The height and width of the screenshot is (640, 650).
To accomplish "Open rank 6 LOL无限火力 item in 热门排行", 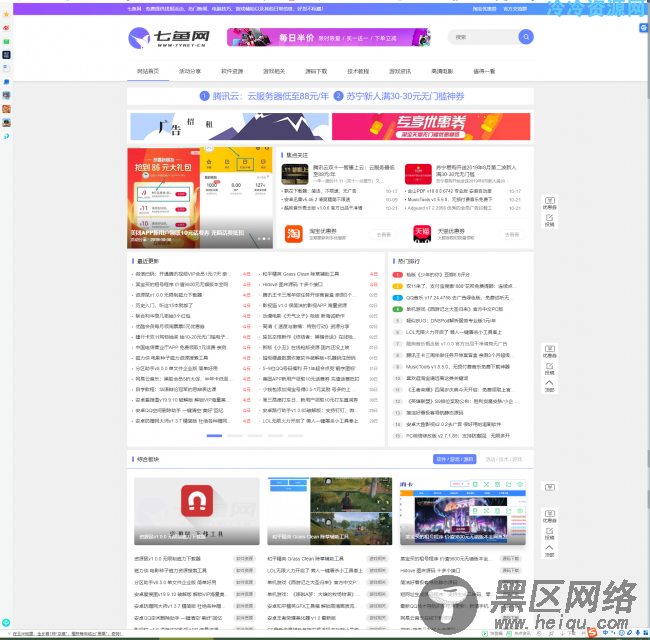I will coord(454,332).
